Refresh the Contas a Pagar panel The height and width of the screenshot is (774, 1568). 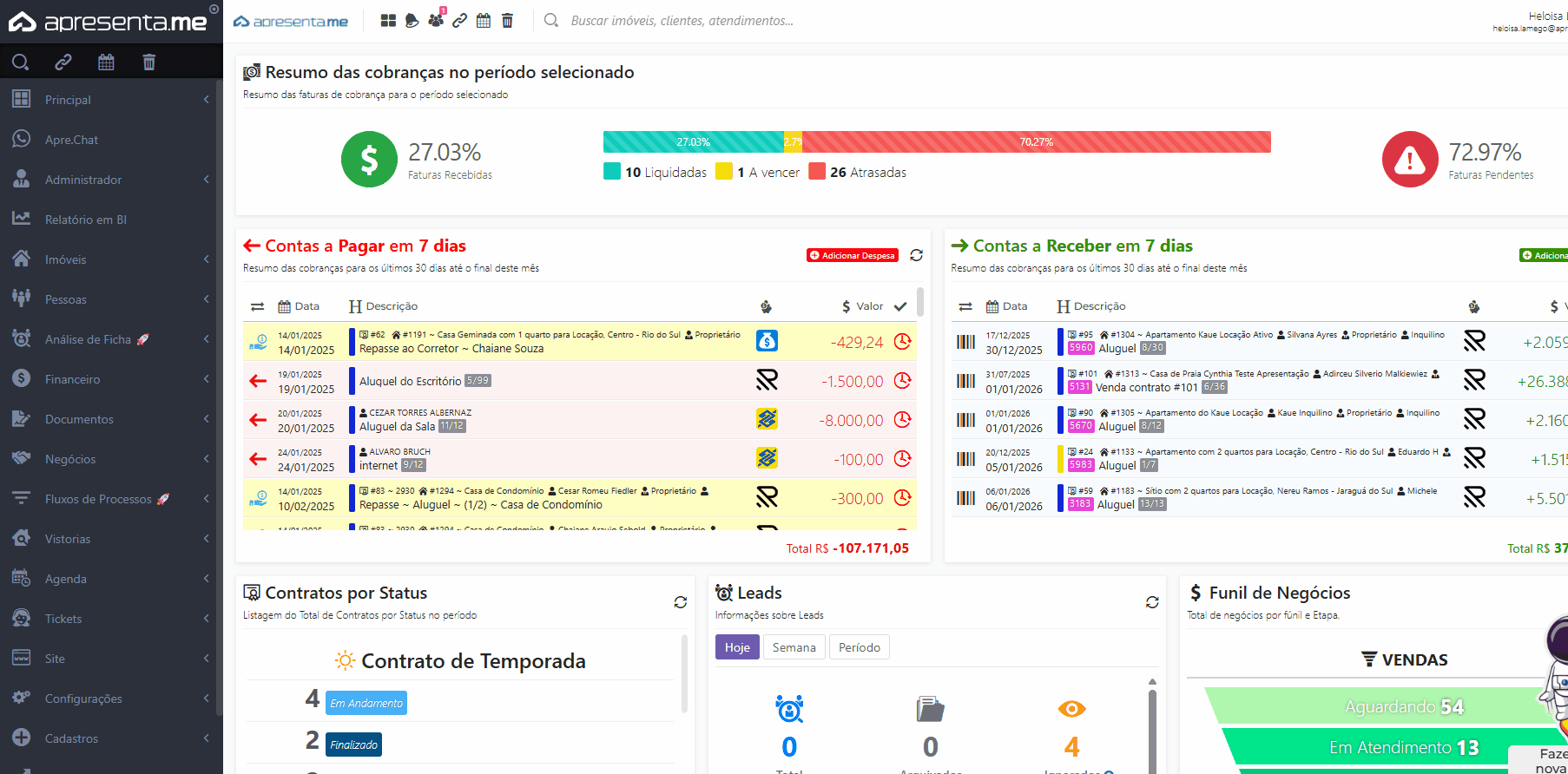click(x=916, y=255)
